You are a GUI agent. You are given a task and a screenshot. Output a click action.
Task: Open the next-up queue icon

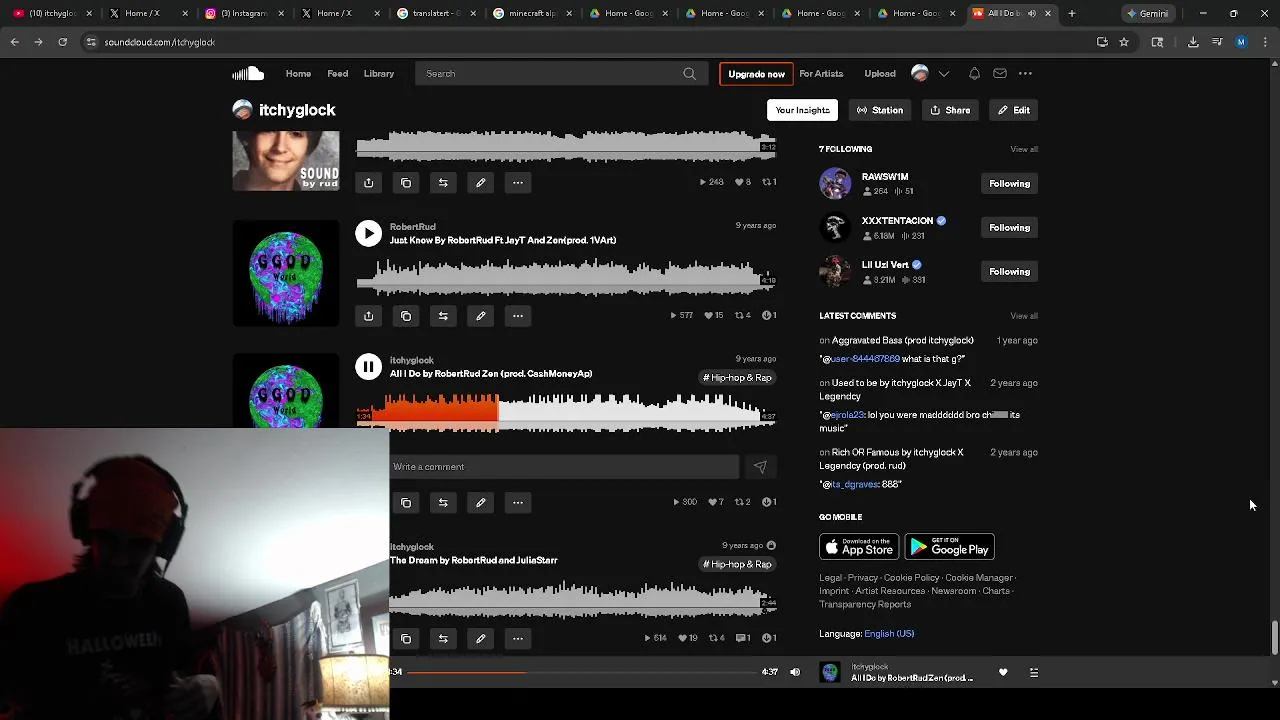click(x=1034, y=673)
